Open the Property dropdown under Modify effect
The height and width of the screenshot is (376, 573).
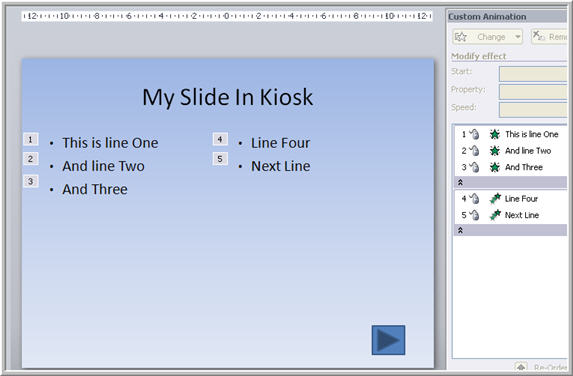pos(533,92)
